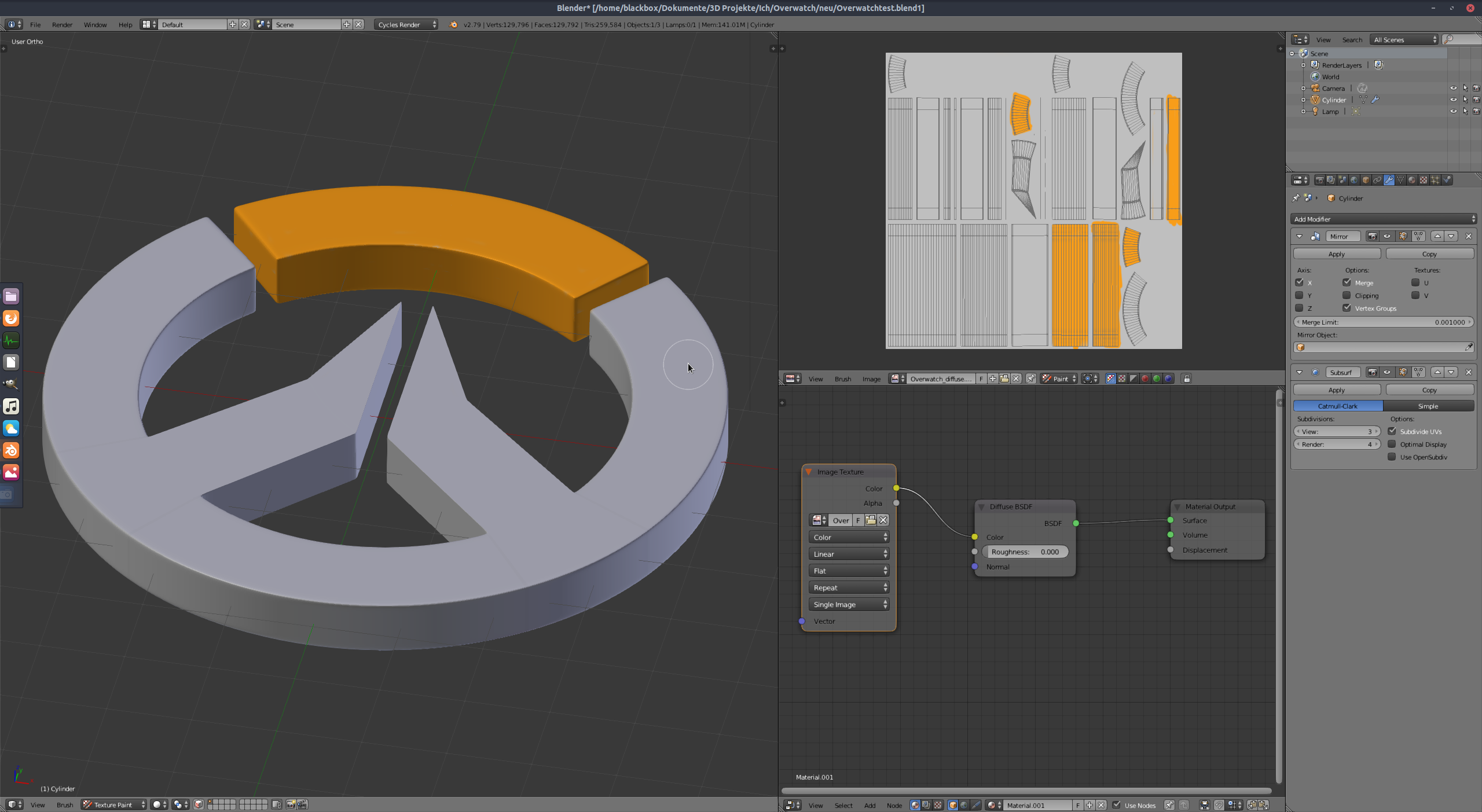Hide Lamp with its outliner eye icon
Viewport: 1482px width, 812px height.
[x=1454, y=111]
